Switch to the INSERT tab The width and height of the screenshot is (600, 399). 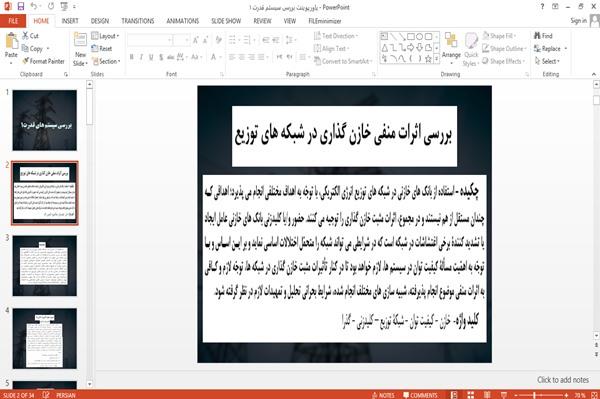(70, 21)
